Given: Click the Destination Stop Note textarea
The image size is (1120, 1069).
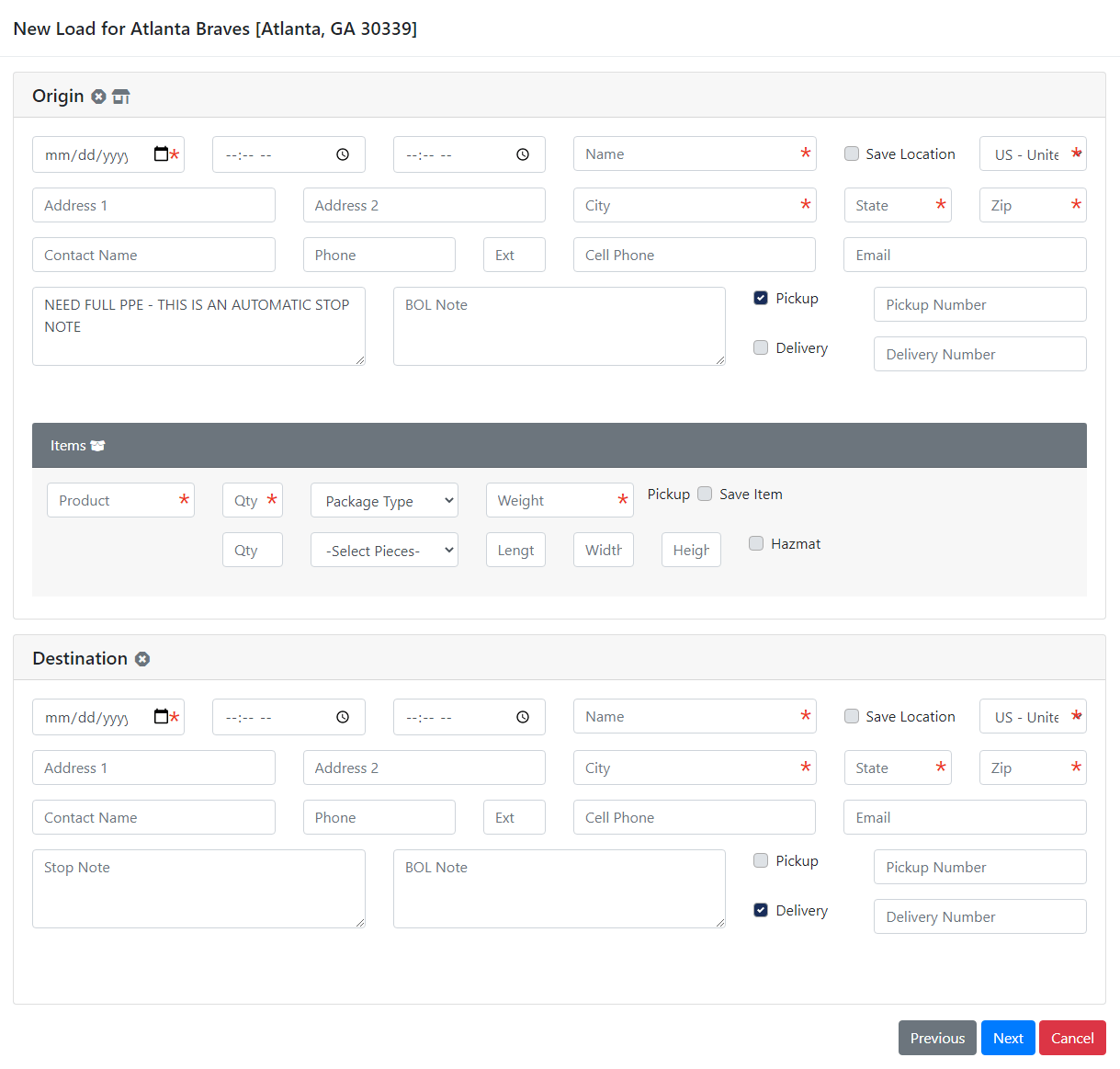Looking at the screenshot, I should (x=198, y=889).
